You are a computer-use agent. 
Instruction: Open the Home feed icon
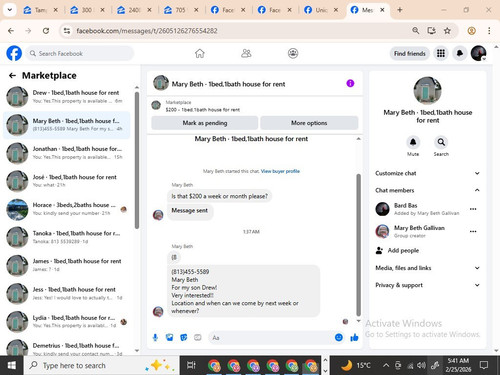[200, 53]
